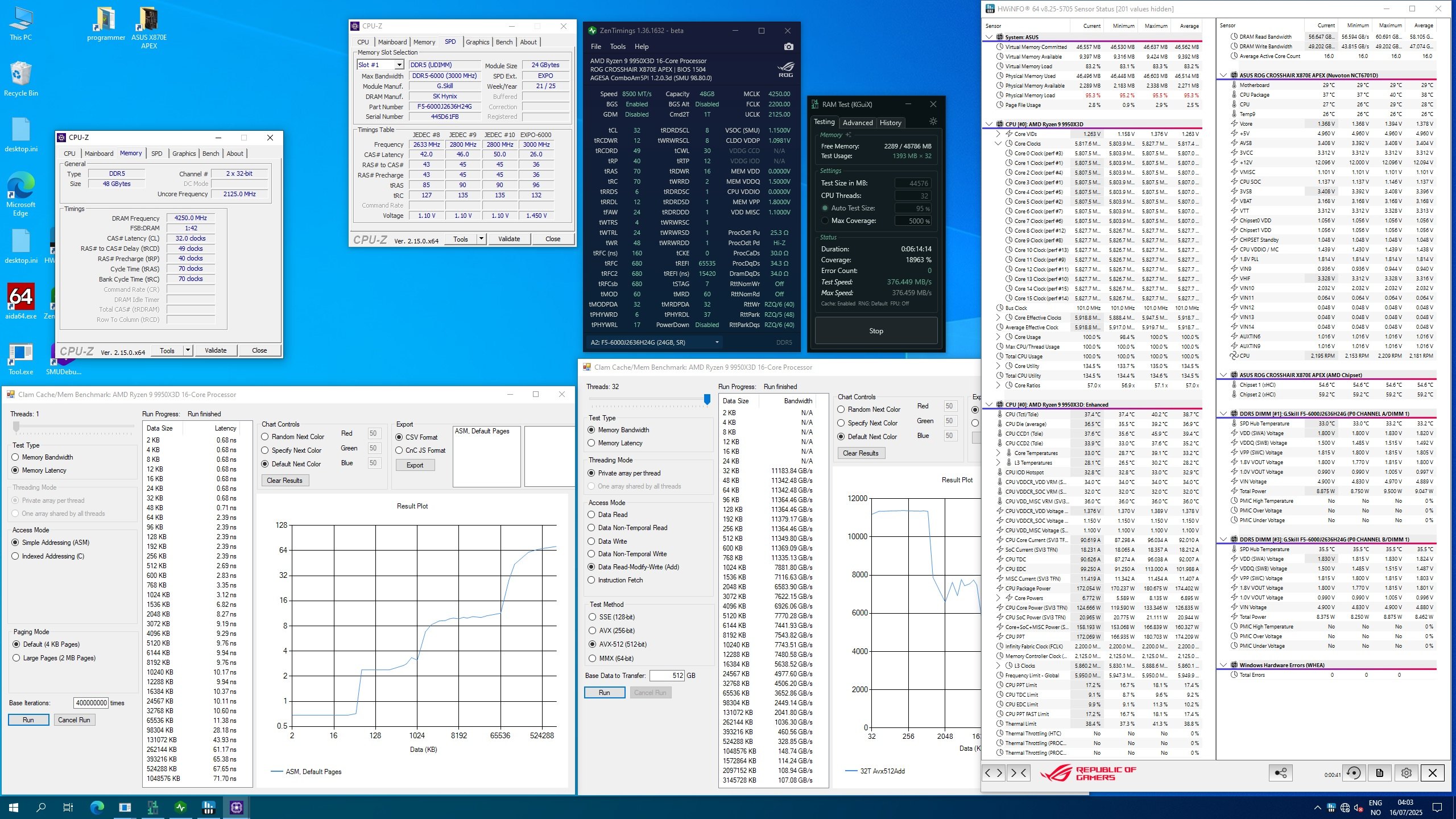Stop the running RAM Test
The image size is (1456, 819).
click(x=876, y=331)
